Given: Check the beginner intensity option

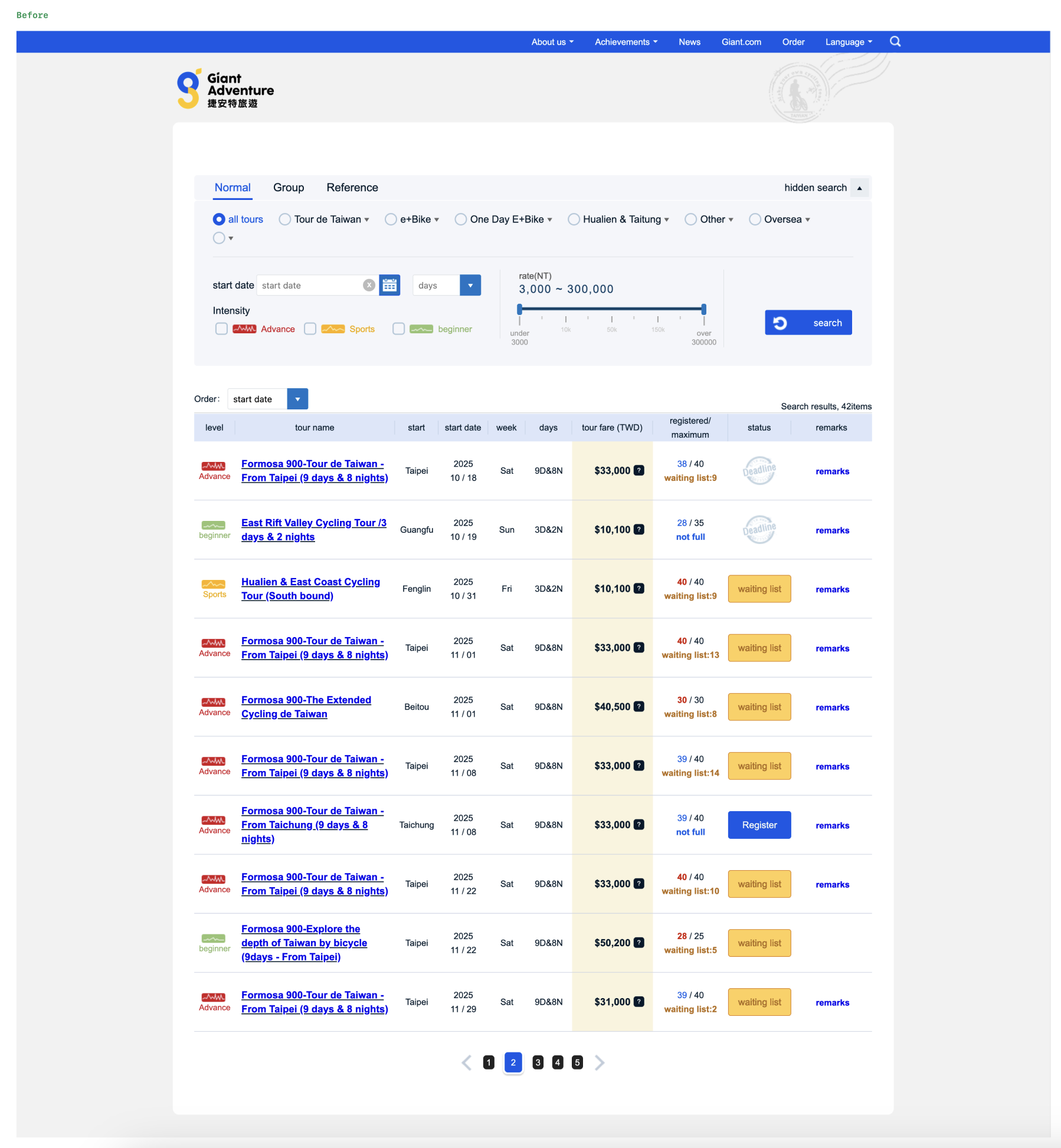Looking at the screenshot, I should [x=398, y=329].
